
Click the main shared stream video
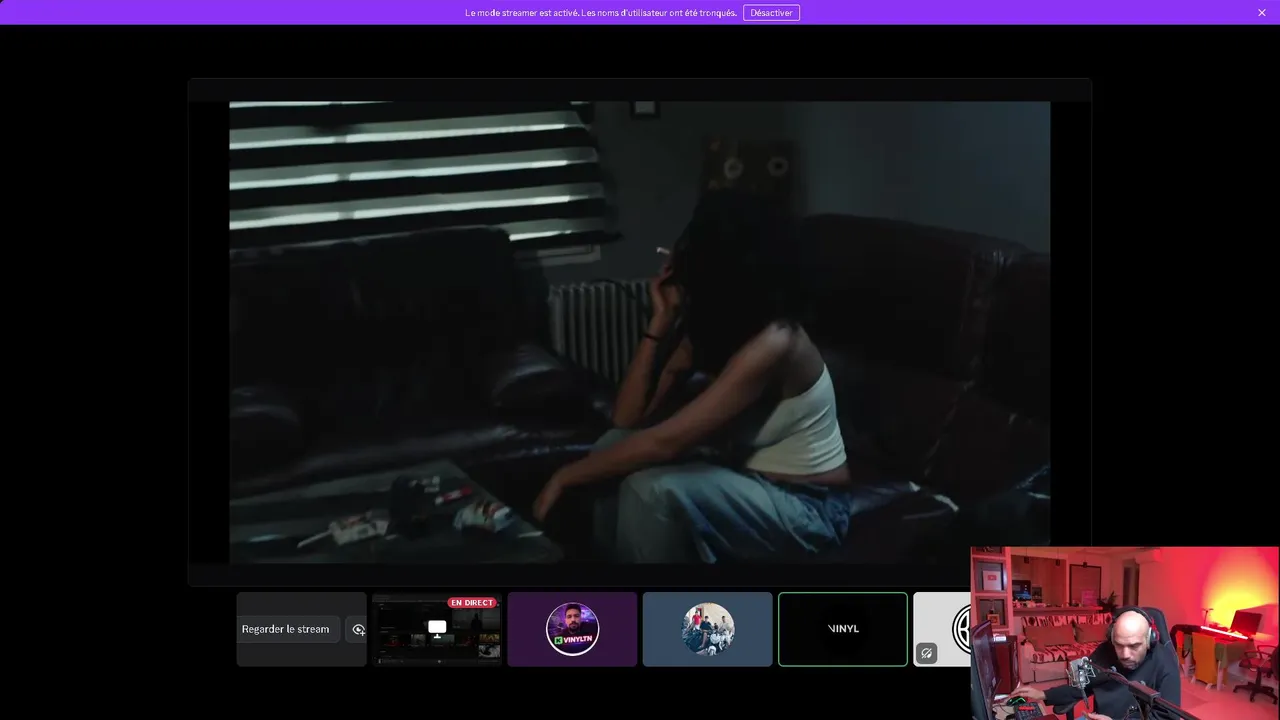click(x=640, y=332)
